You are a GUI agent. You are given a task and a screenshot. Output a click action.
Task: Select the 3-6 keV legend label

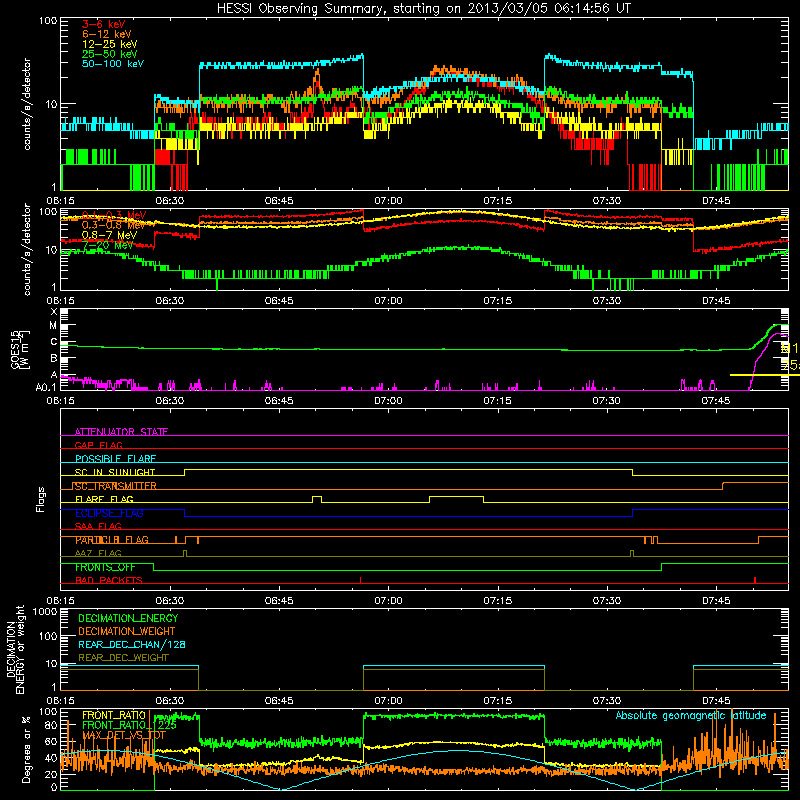pyautogui.click(x=103, y=24)
